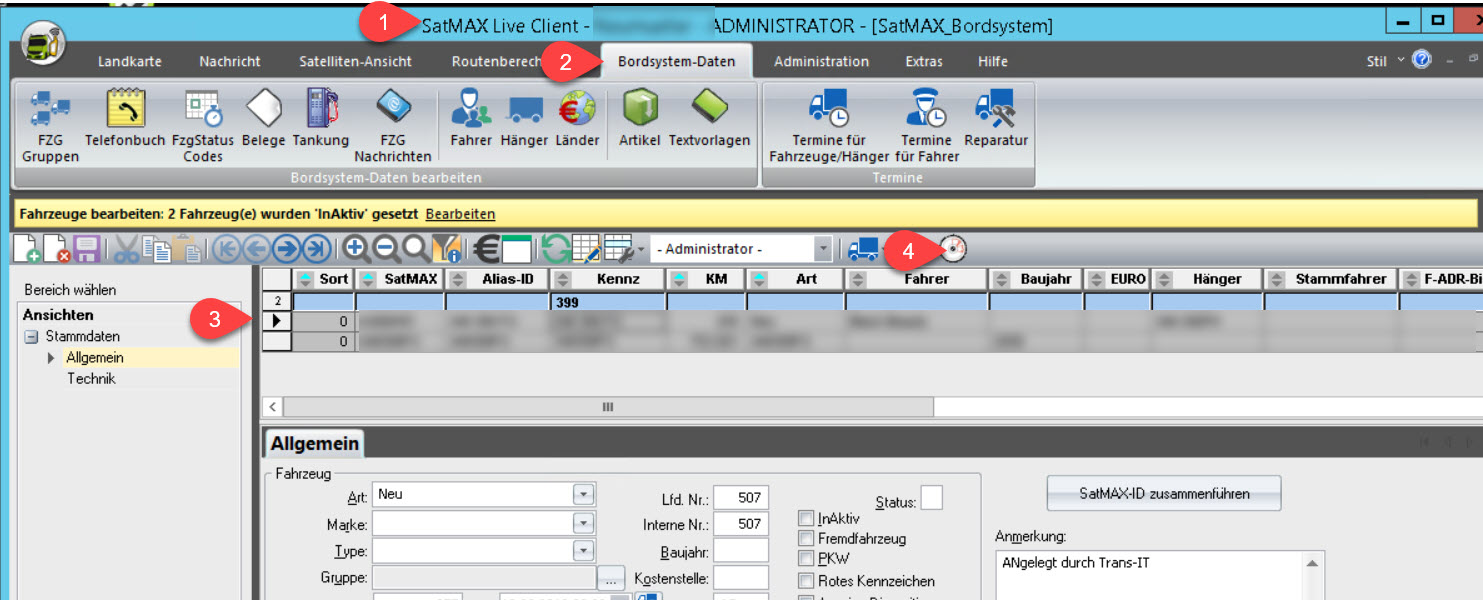This screenshot has height=600, width=1483.
Task: Click the filter funnel info icon
Action: tap(447, 249)
